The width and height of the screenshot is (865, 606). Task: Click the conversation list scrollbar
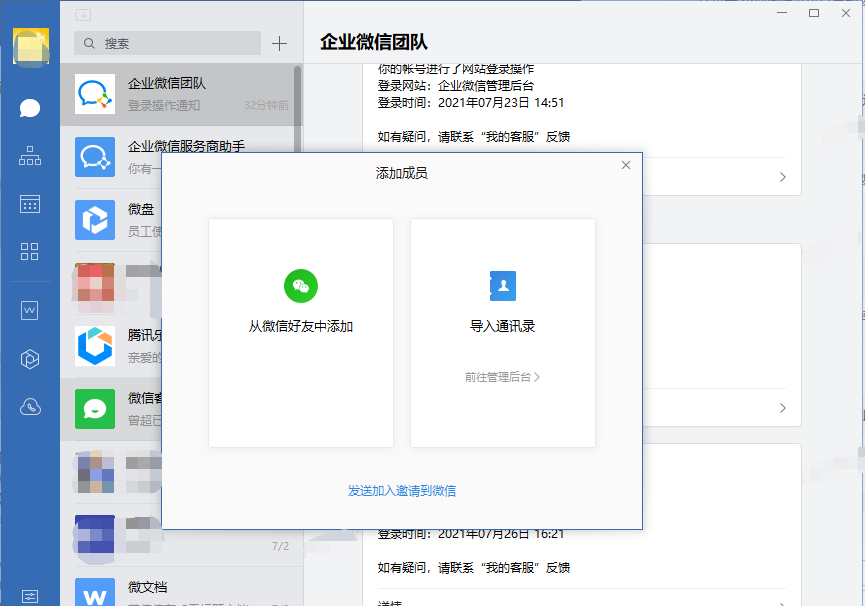point(297,110)
